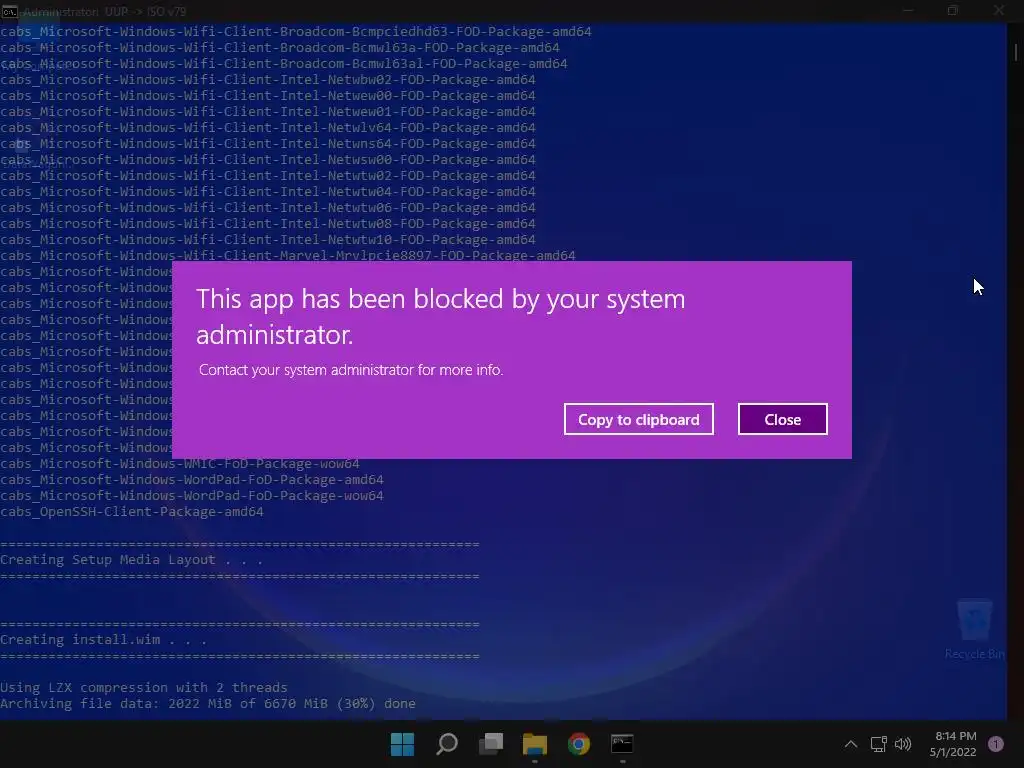
Task: Click the 'Creating Setup Media Layout' line
Action: pos(131,560)
